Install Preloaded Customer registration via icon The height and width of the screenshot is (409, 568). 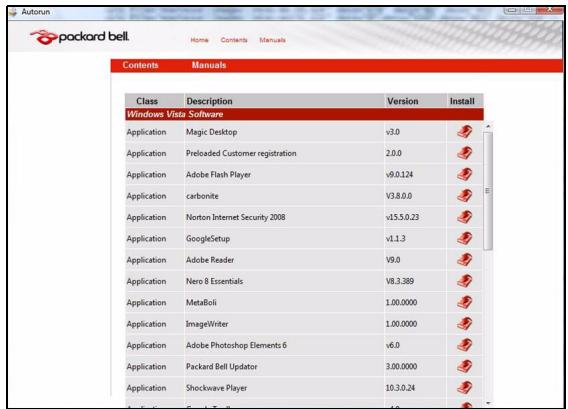464,153
